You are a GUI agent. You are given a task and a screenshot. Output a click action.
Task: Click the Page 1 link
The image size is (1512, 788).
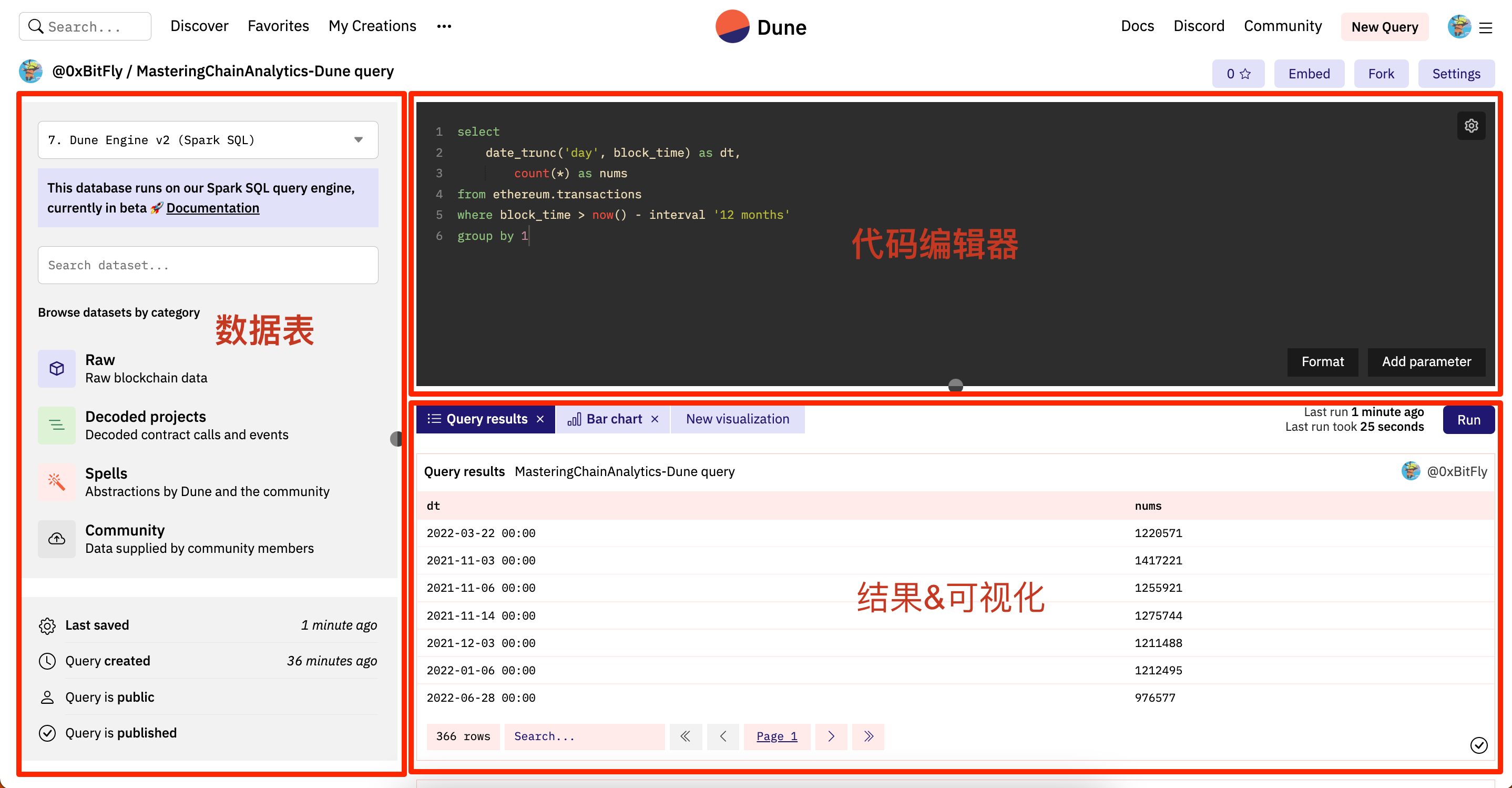point(777,736)
